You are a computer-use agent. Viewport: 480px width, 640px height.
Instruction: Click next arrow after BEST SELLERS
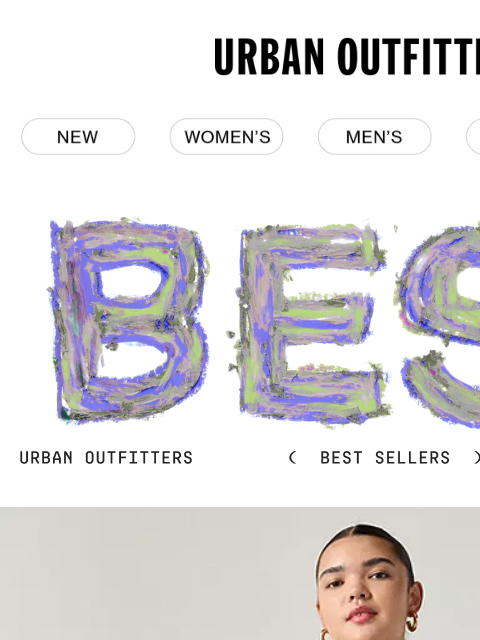[x=477, y=458]
